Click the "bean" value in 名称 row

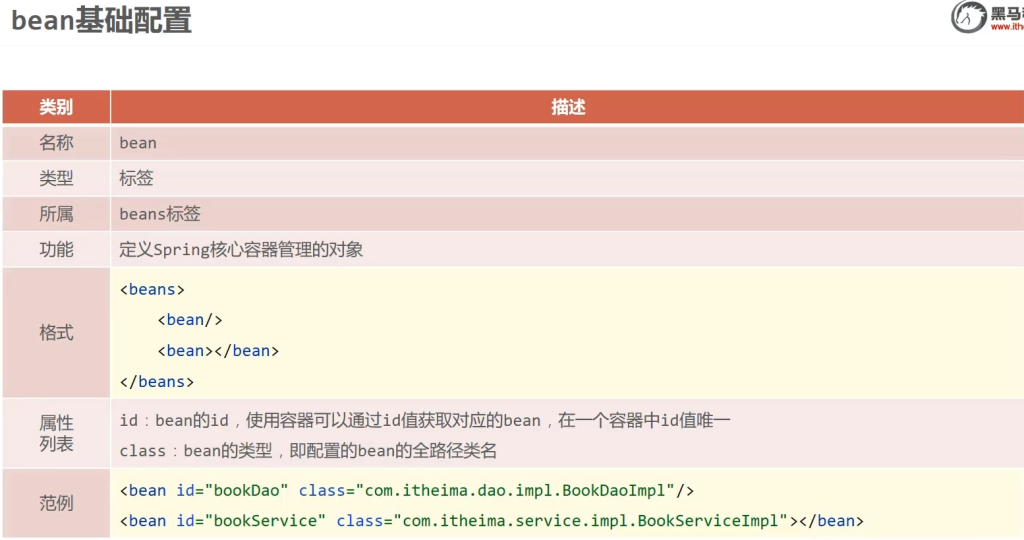(x=138, y=143)
